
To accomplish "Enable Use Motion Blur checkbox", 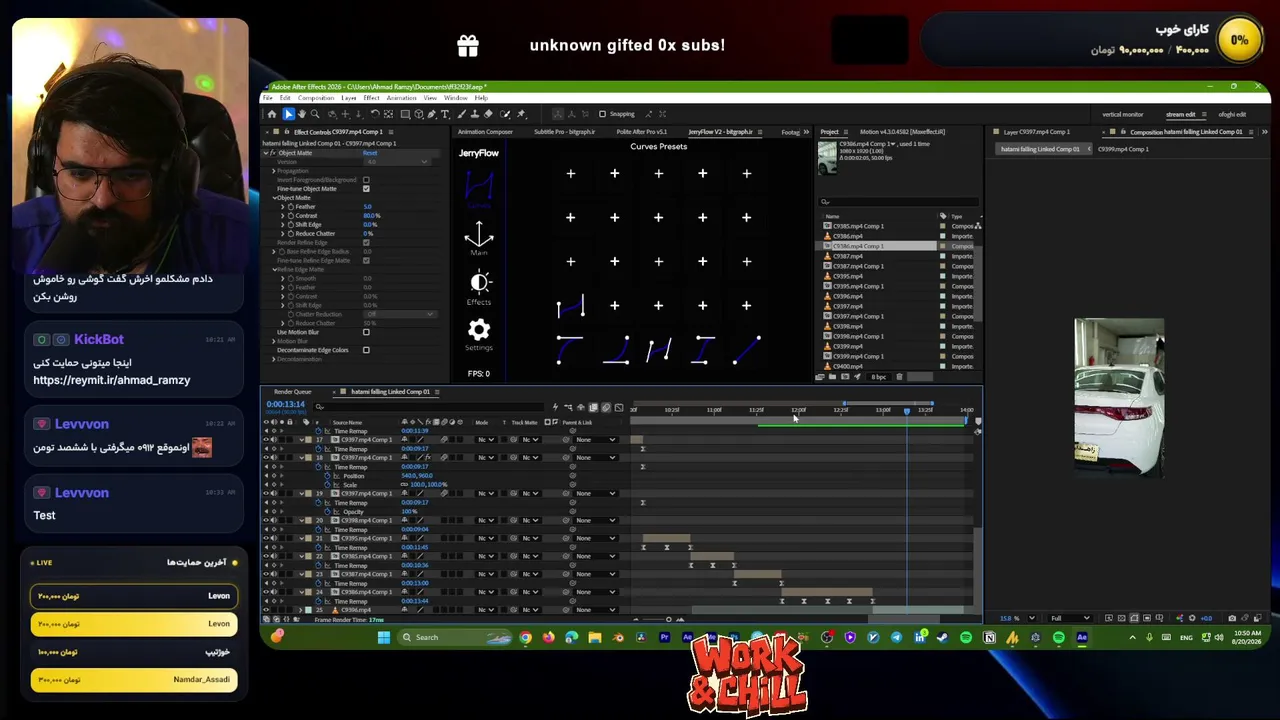I will [x=366, y=332].
